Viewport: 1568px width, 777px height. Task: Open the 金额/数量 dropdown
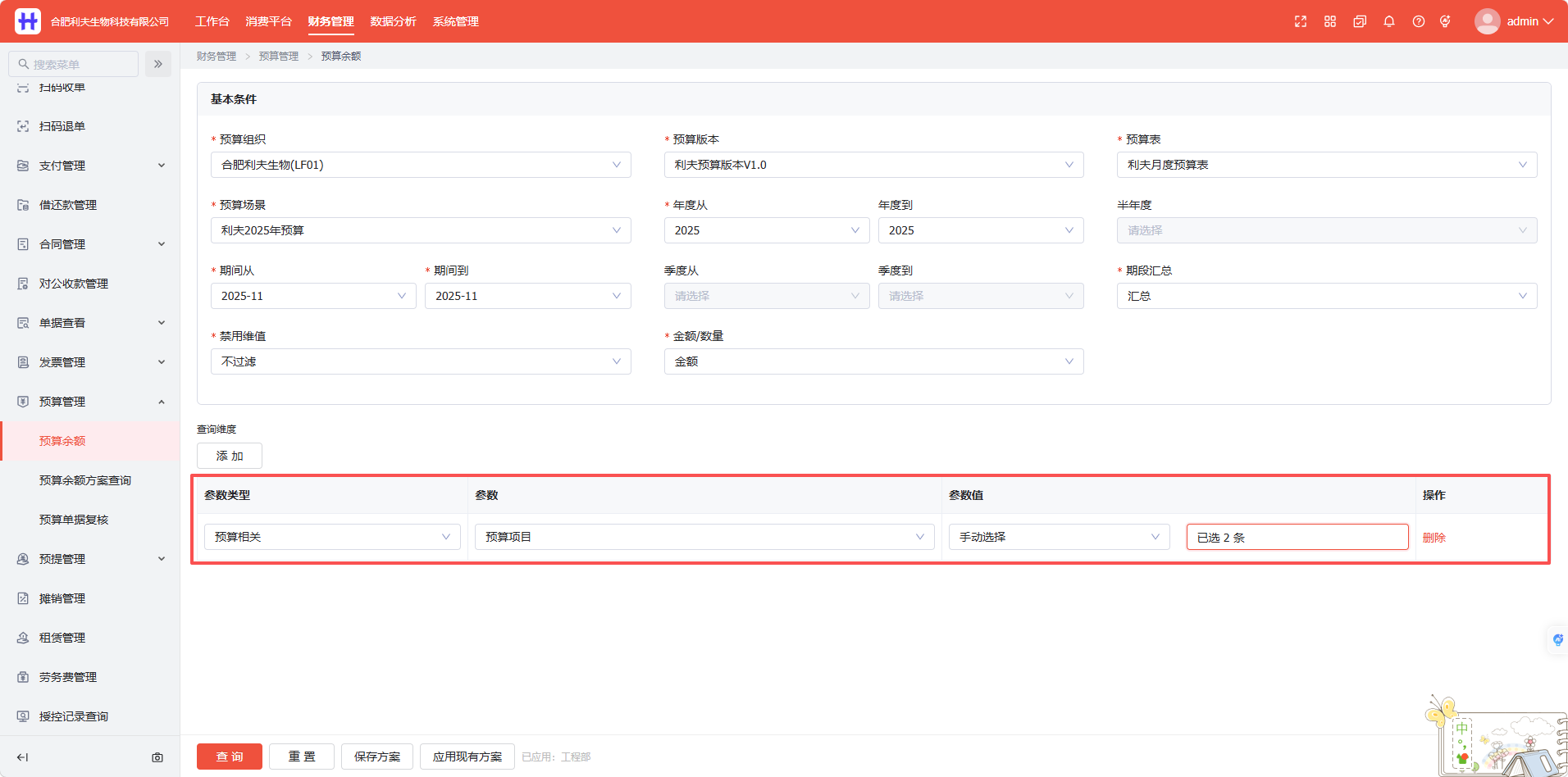874,361
